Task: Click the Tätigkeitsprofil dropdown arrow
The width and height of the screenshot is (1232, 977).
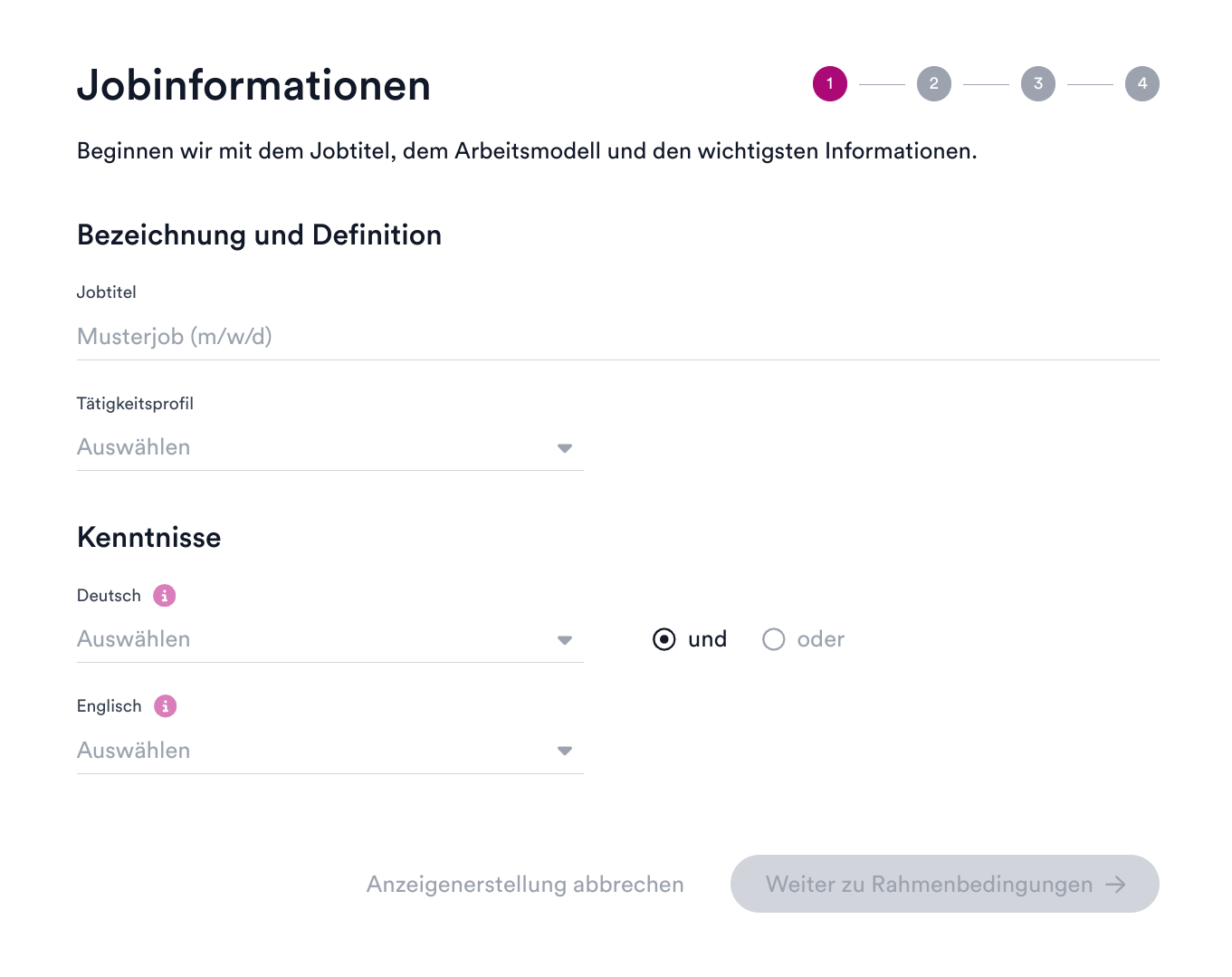Action: click(x=565, y=448)
